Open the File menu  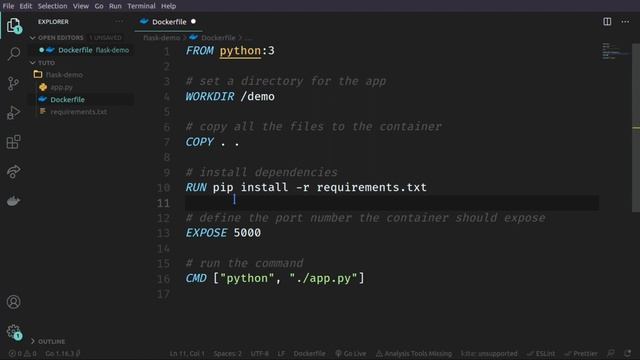pyautogui.click(x=8, y=6)
